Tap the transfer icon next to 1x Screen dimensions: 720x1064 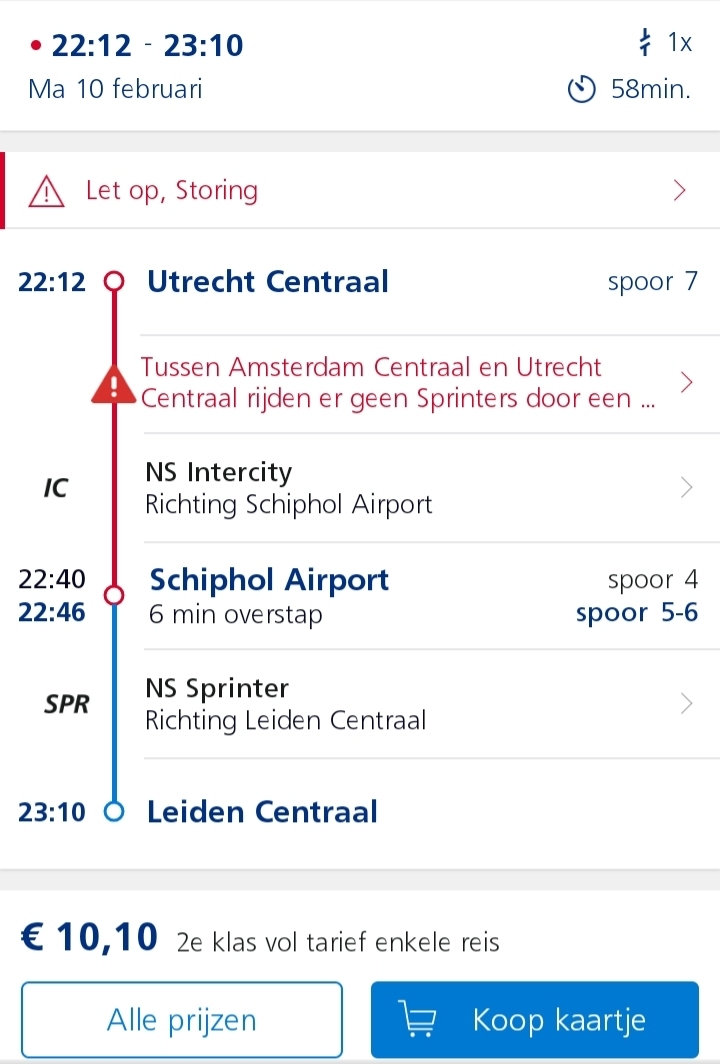pos(645,42)
